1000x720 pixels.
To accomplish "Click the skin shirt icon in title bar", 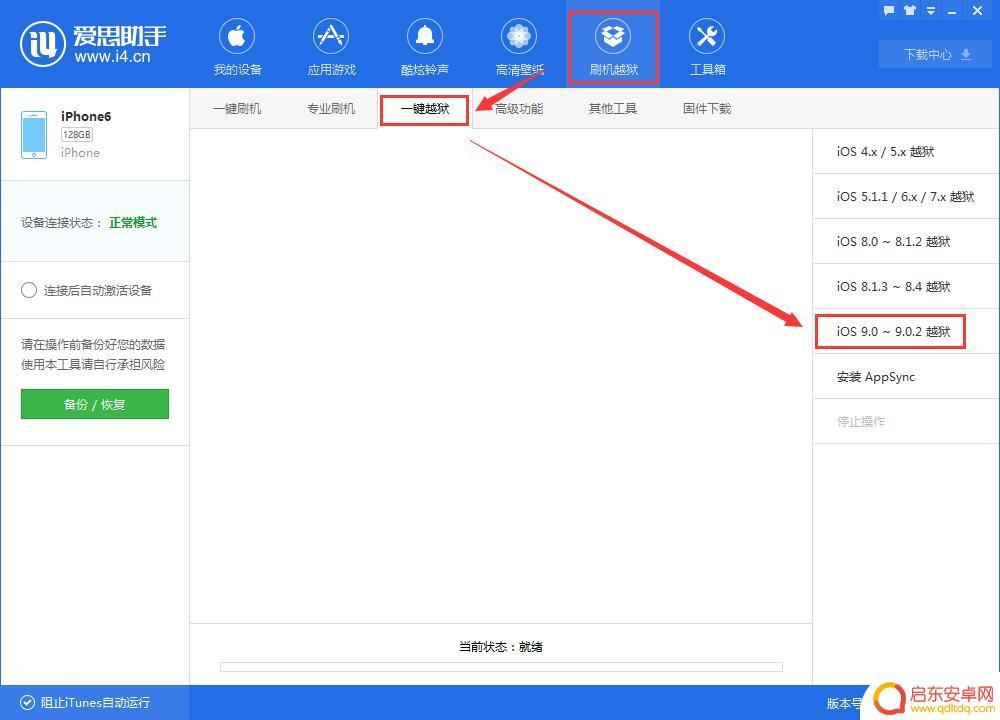I will 909,10.
